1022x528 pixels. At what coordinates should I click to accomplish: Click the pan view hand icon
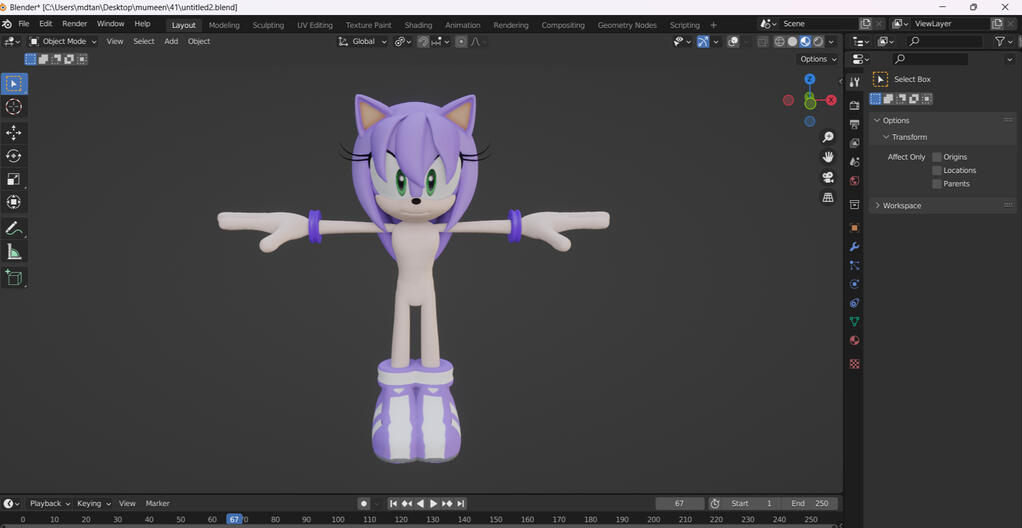828,157
